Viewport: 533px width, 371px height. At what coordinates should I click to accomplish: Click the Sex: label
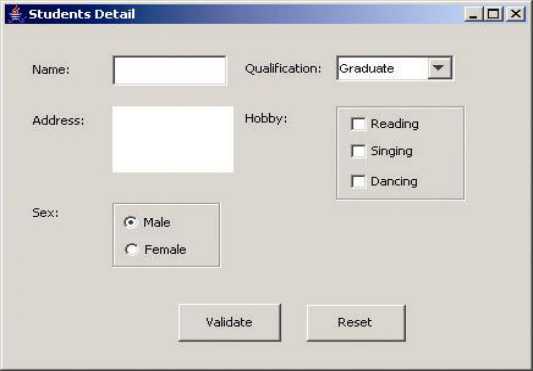click(x=46, y=213)
